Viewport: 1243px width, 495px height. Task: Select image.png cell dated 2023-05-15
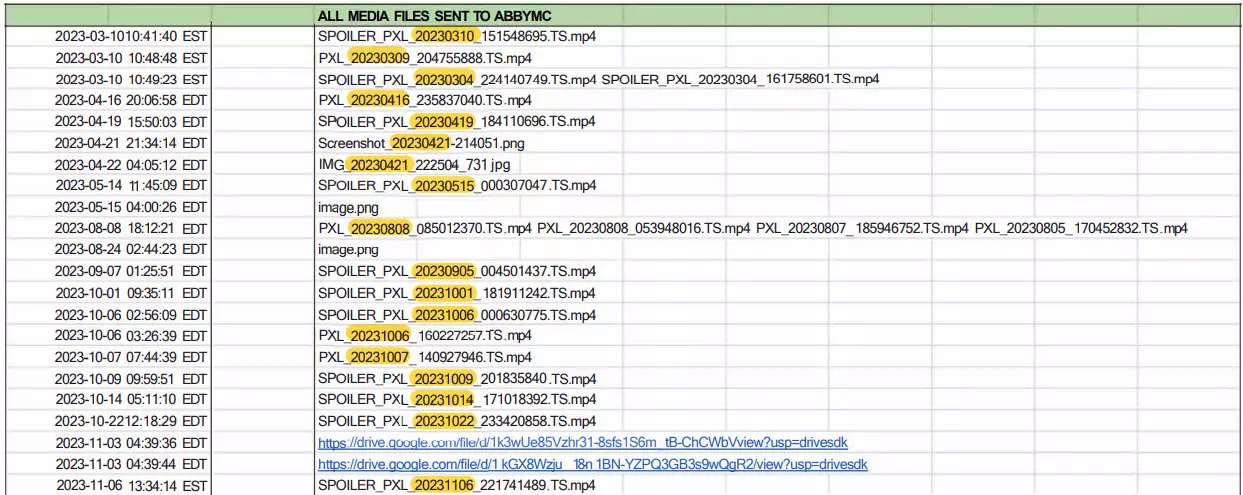(348, 207)
